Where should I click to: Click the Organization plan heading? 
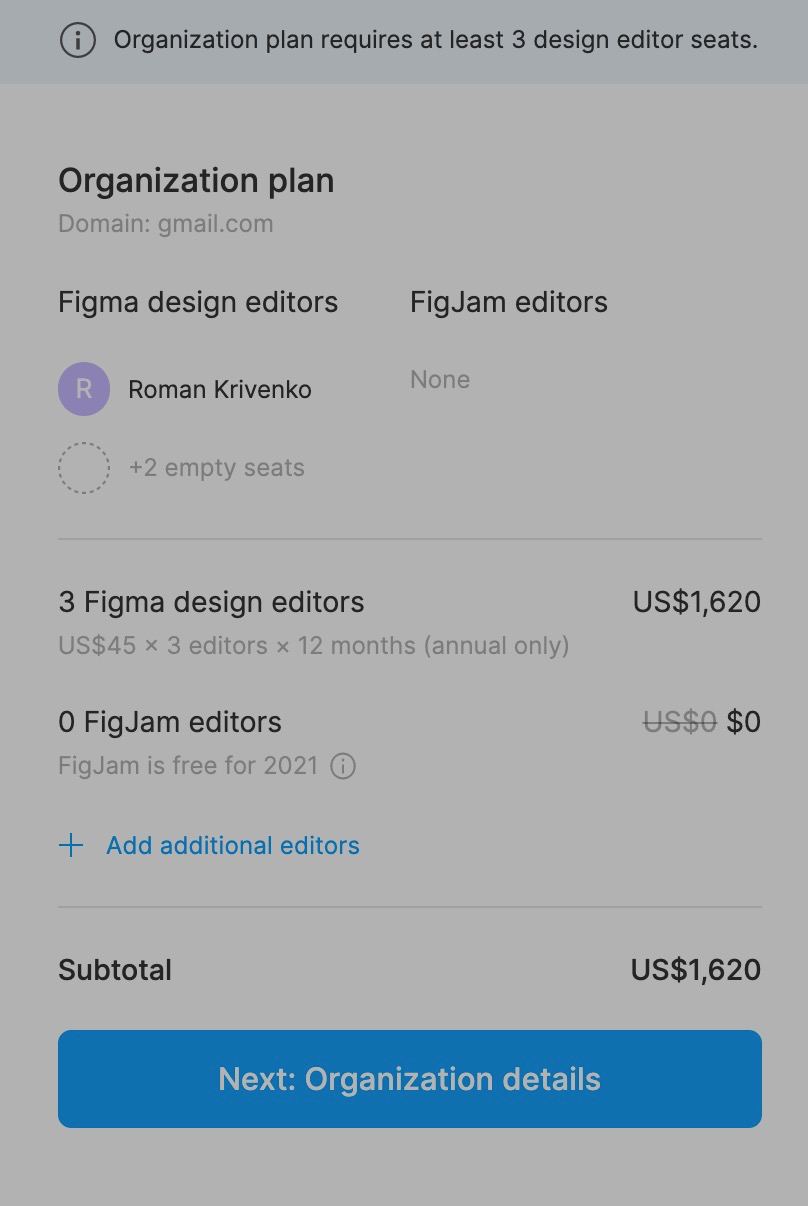pos(196,181)
